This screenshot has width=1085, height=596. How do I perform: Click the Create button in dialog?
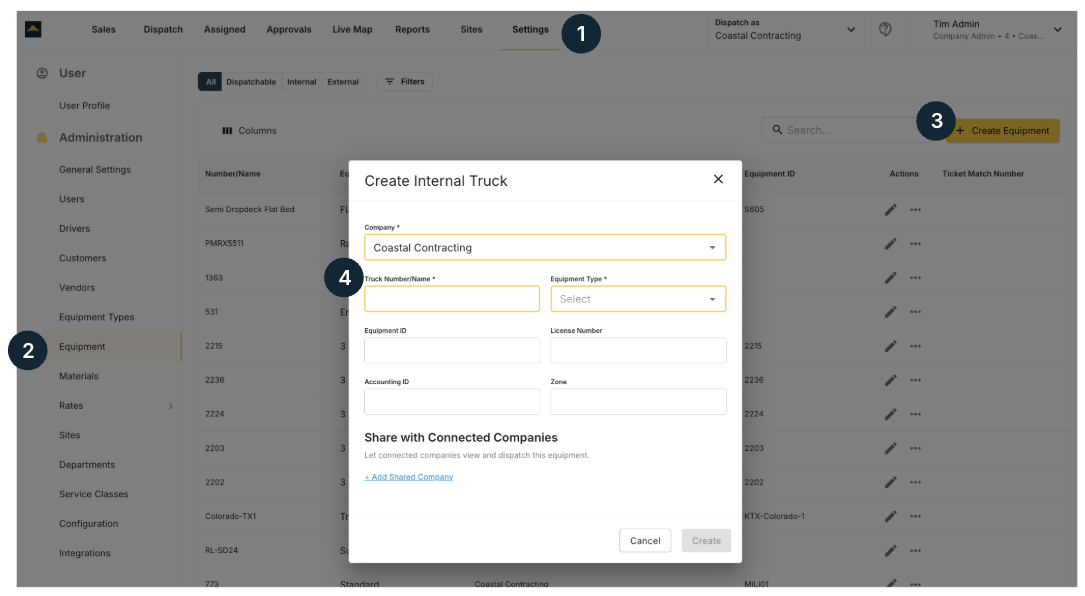pyautogui.click(x=706, y=541)
